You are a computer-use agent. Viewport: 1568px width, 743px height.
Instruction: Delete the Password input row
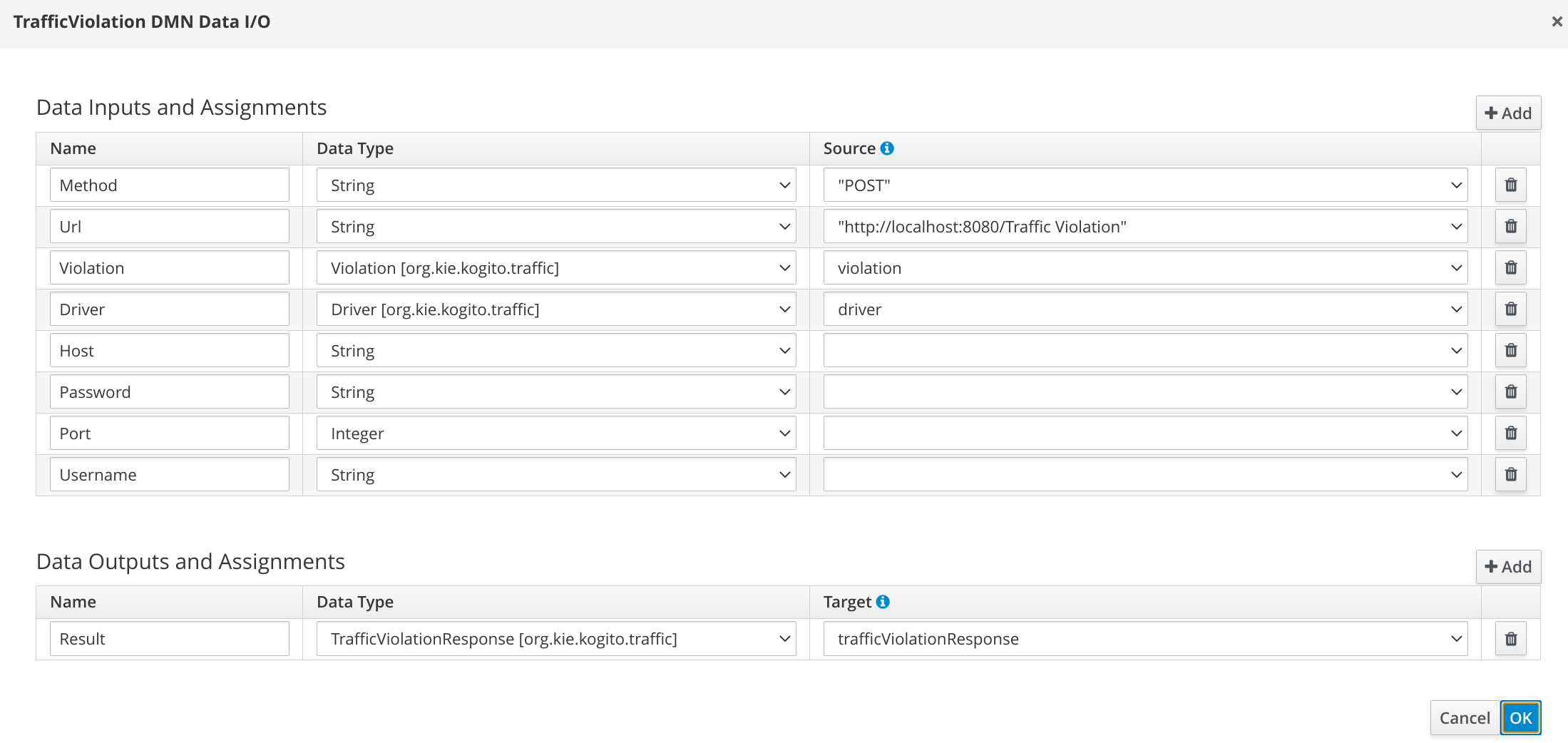1510,391
